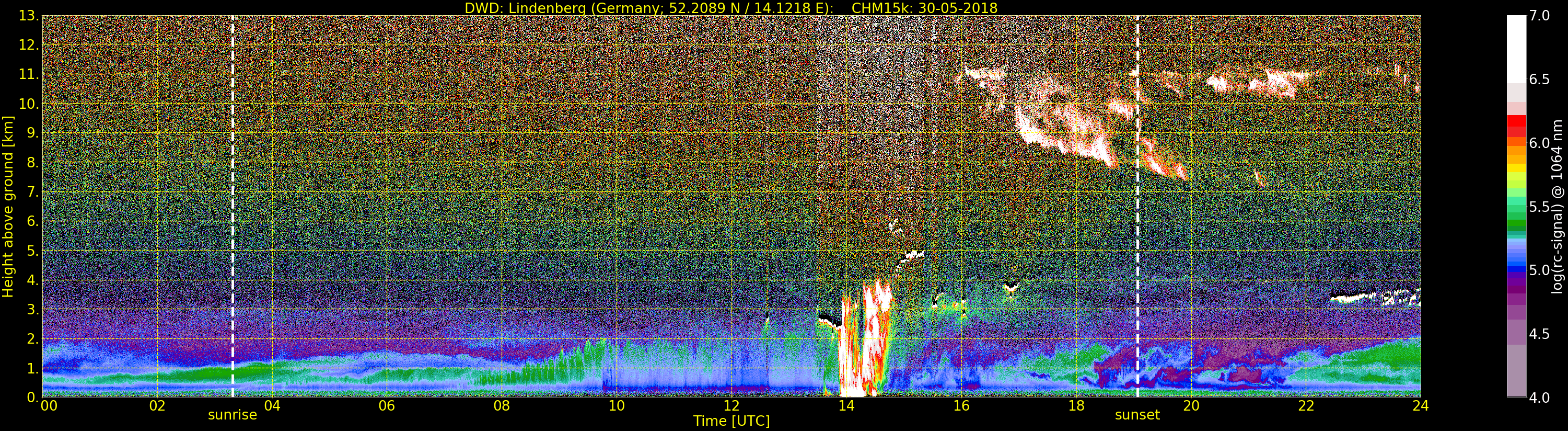Click the height axis tick '13.'
This screenshot has height=431, width=1568.
[x=29, y=16]
